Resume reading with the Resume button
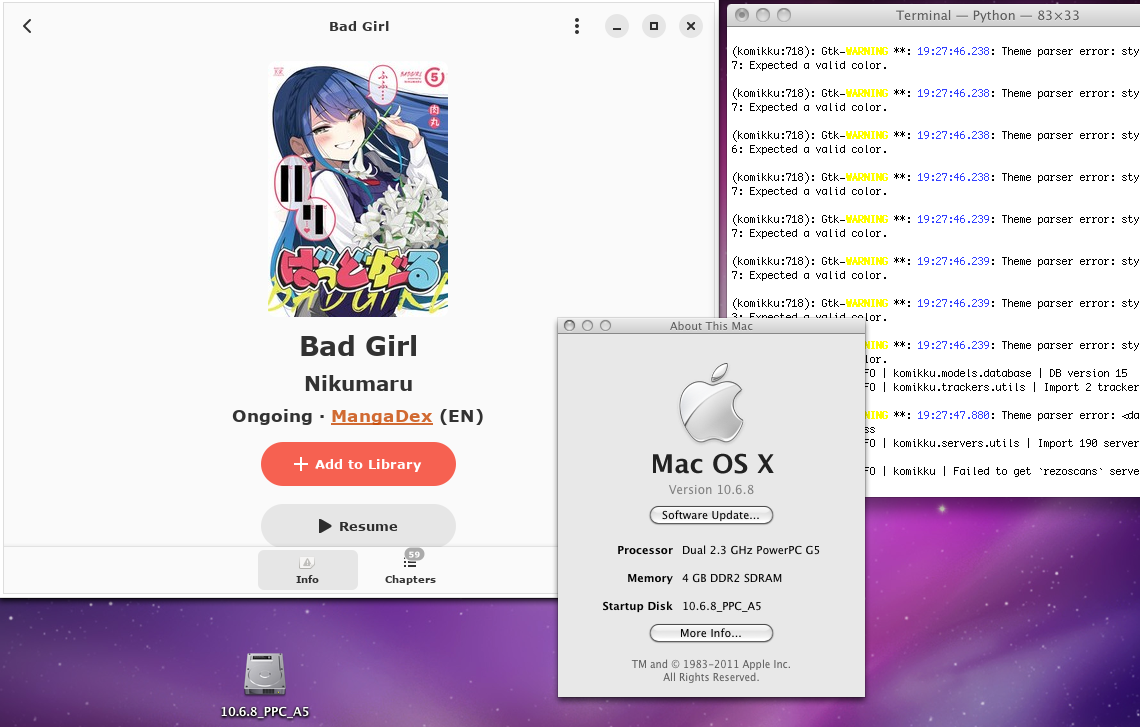Image resolution: width=1140 pixels, height=727 pixels. pyautogui.click(x=358, y=526)
